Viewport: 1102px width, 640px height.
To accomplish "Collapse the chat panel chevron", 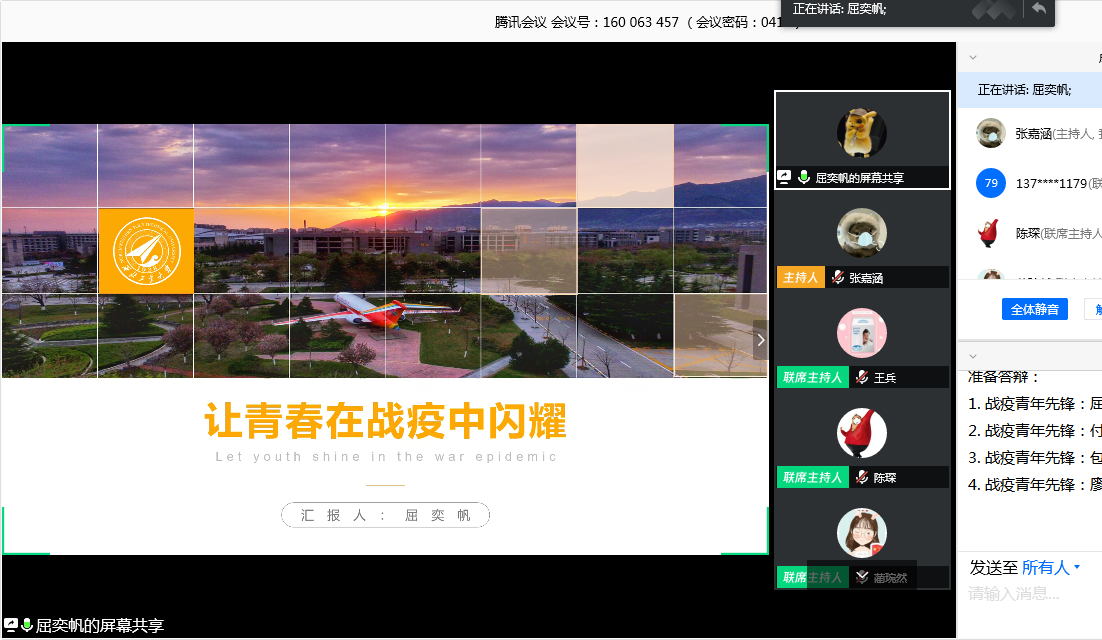I will 973,356.
